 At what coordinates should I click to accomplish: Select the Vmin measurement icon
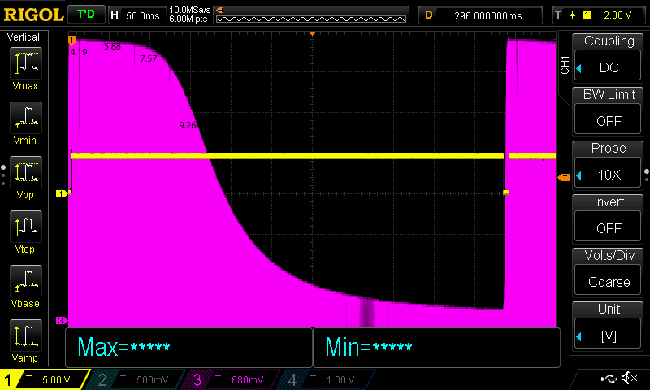tap(25, 118)
